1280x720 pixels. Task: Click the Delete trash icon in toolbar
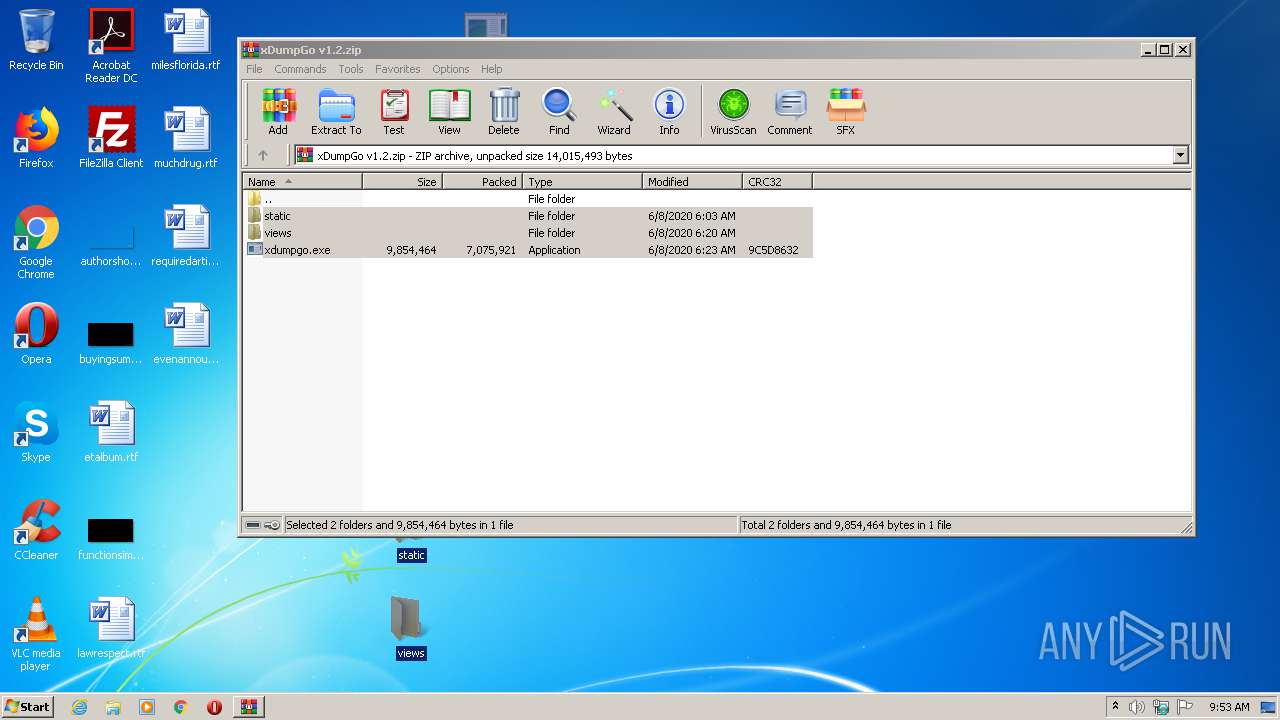tap(504, 111)
